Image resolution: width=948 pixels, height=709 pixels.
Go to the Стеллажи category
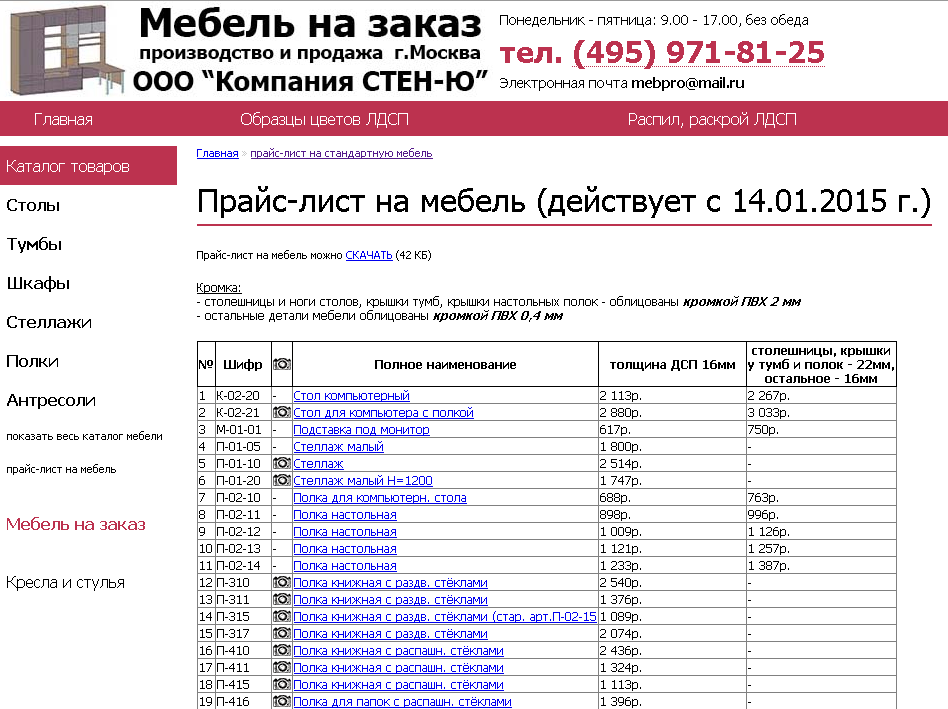tap(49, 322)
